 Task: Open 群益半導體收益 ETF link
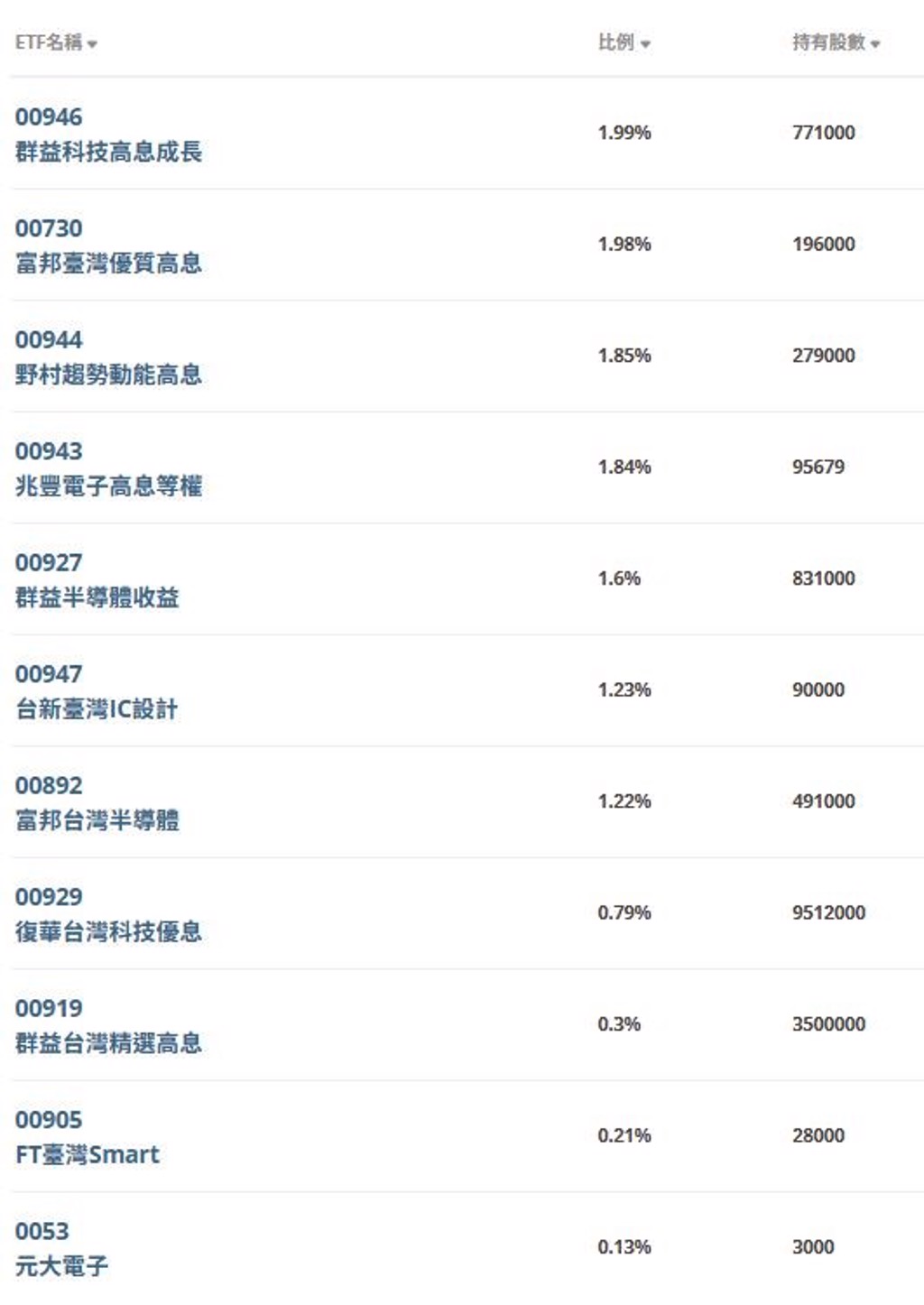[x=97, y=597]
